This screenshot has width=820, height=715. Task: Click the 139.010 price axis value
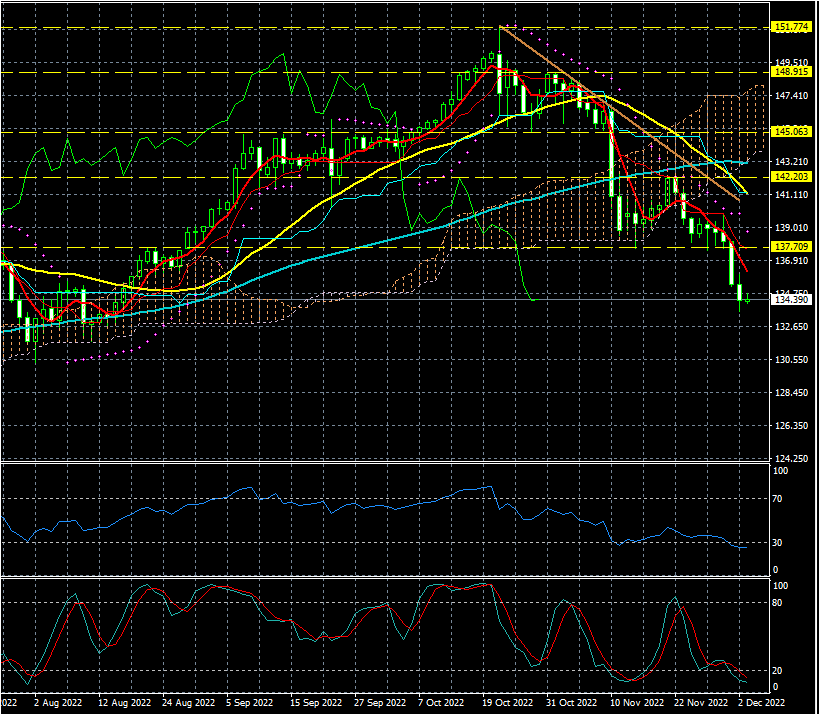coord(792,228)
